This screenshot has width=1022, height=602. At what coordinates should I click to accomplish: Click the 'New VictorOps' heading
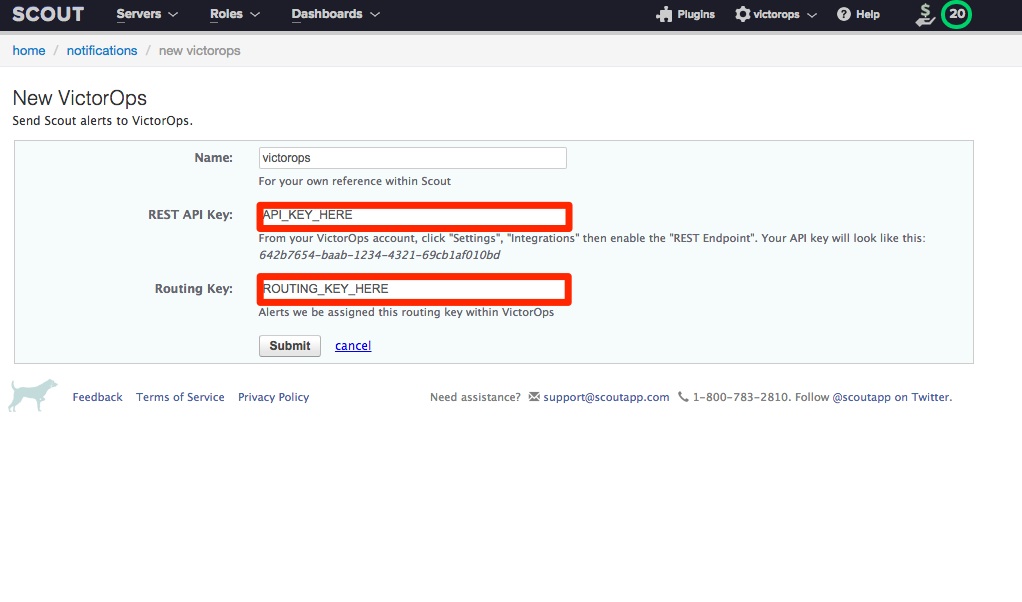pyautogui.click(x=80, y=98)
